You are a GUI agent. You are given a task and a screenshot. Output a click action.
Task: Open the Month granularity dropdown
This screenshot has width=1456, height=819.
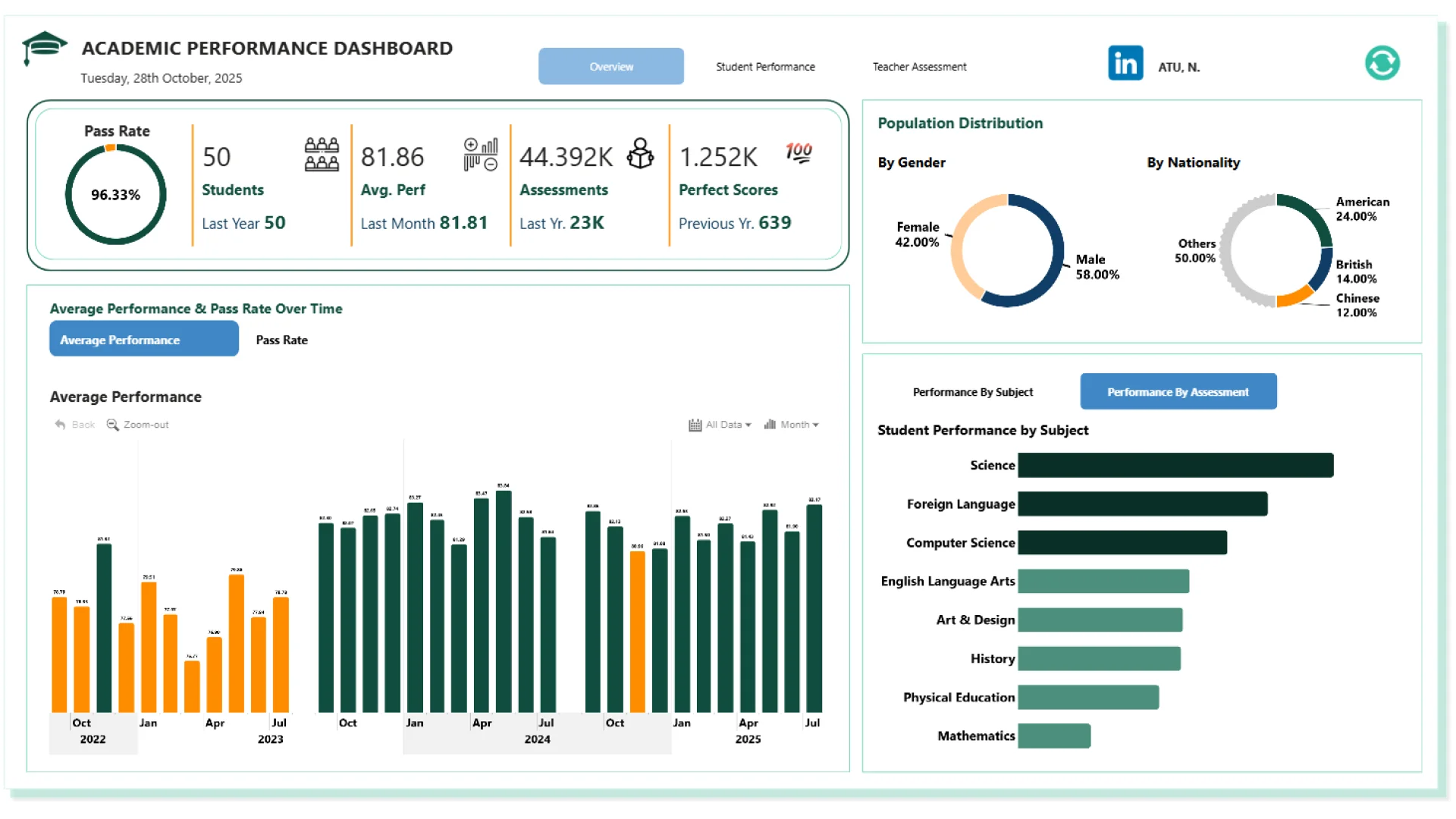[x=792, y=425]
